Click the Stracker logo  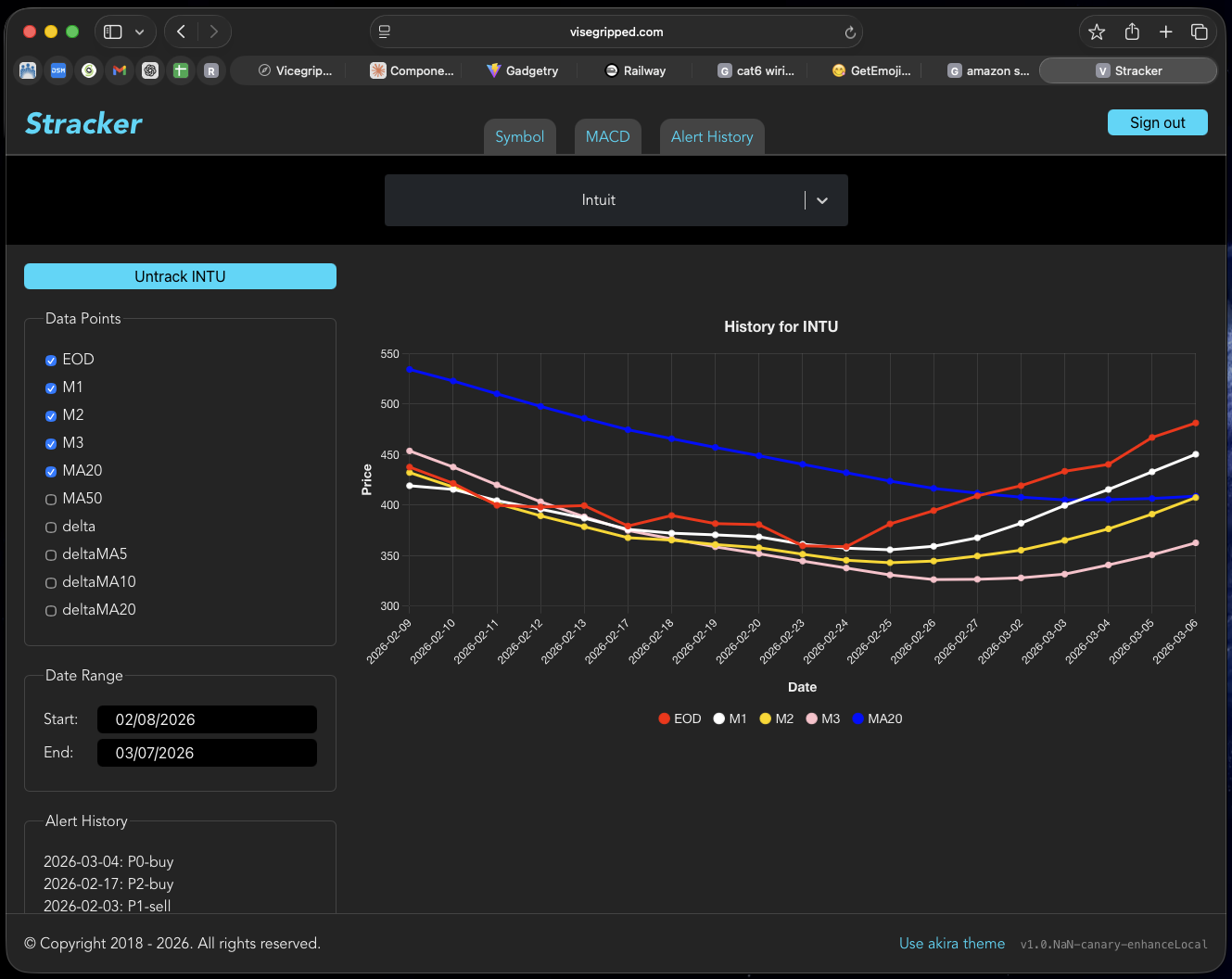point(83,123)
